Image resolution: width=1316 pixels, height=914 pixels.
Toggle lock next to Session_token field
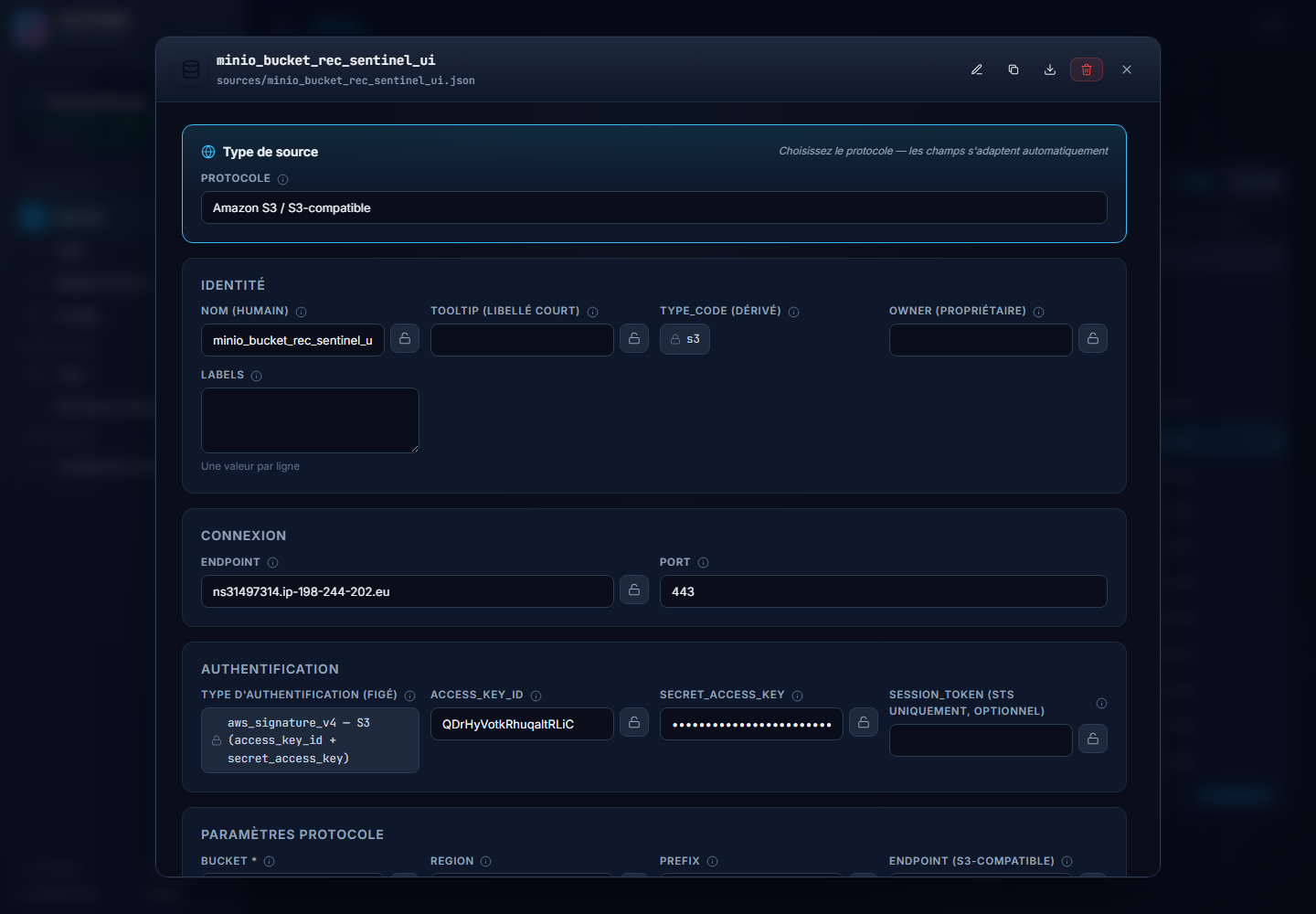click(x=1093, y=739)
